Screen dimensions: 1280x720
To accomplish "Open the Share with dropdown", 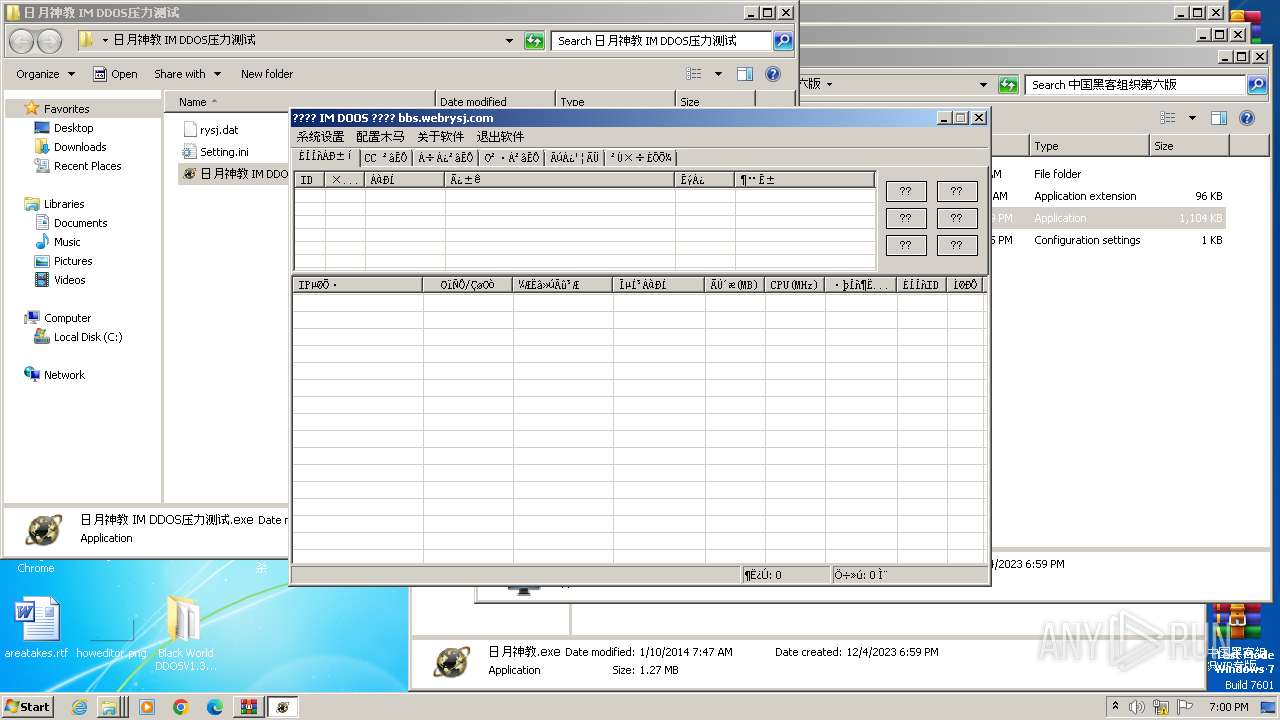I will (186, 74).
